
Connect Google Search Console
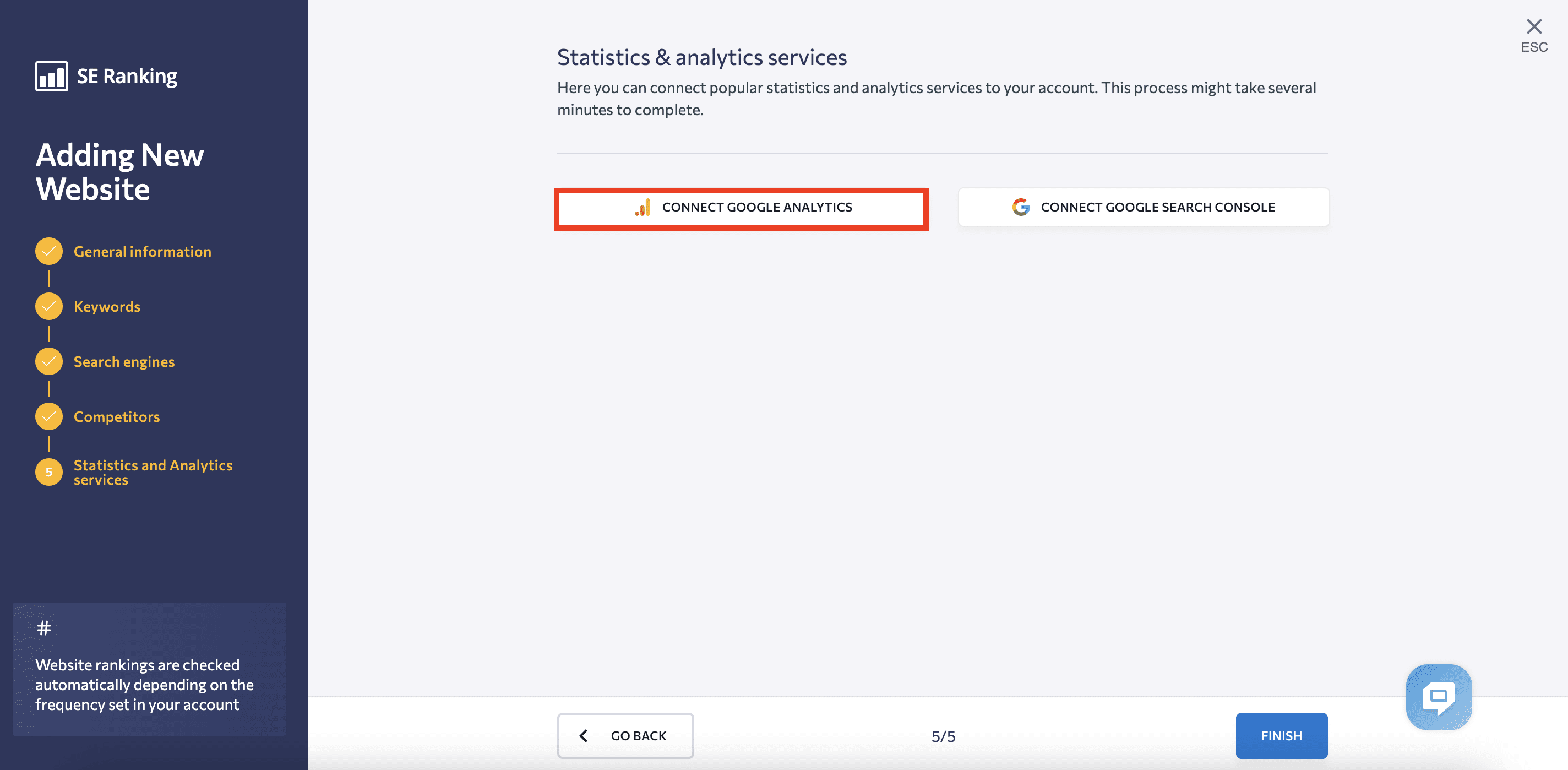click(x=1144, y=207)
